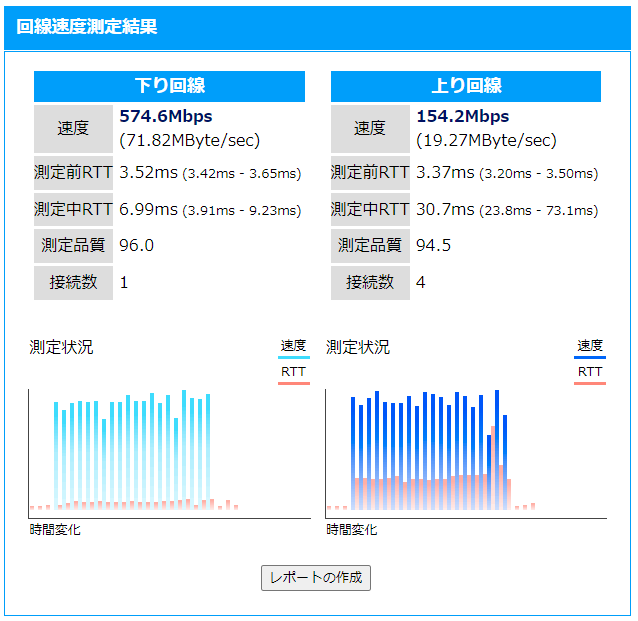Click the upload bar chart graph
This screenshot has height=621, width=638.
466,452
